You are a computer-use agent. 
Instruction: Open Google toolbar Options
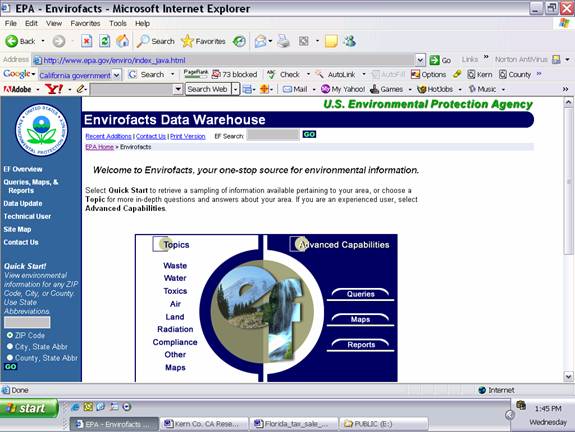pyautogui.click(x=428, y=74)
